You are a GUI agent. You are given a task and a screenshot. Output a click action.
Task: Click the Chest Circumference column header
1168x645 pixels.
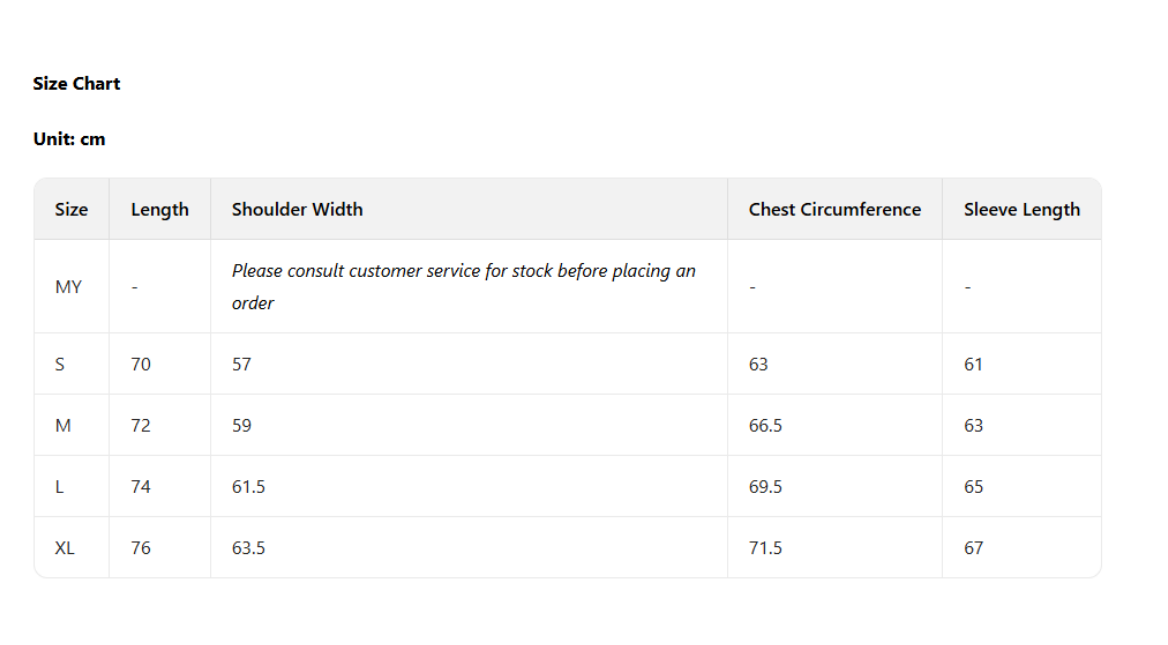click(x=834, y=209)
